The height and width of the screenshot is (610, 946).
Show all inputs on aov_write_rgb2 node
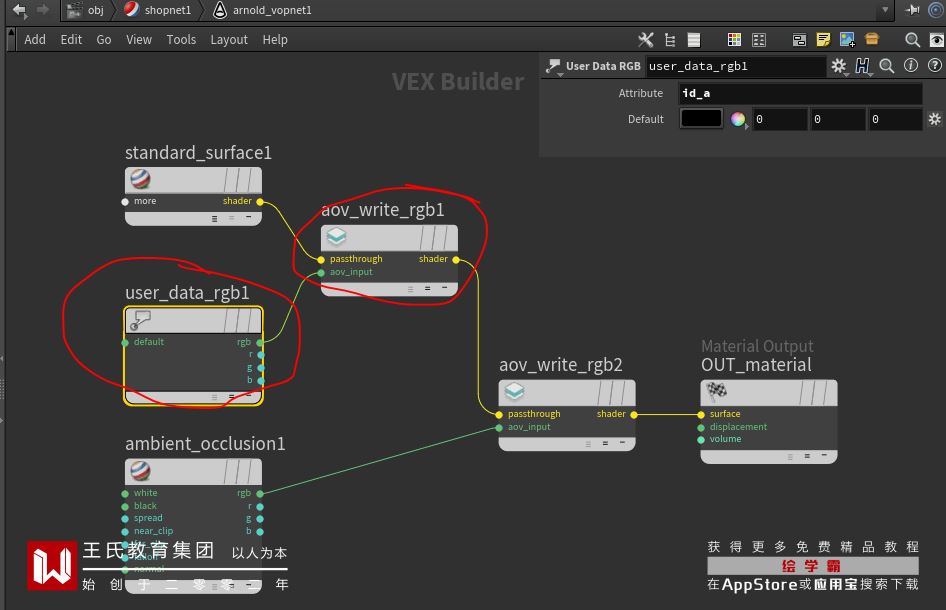pos(588,444)
